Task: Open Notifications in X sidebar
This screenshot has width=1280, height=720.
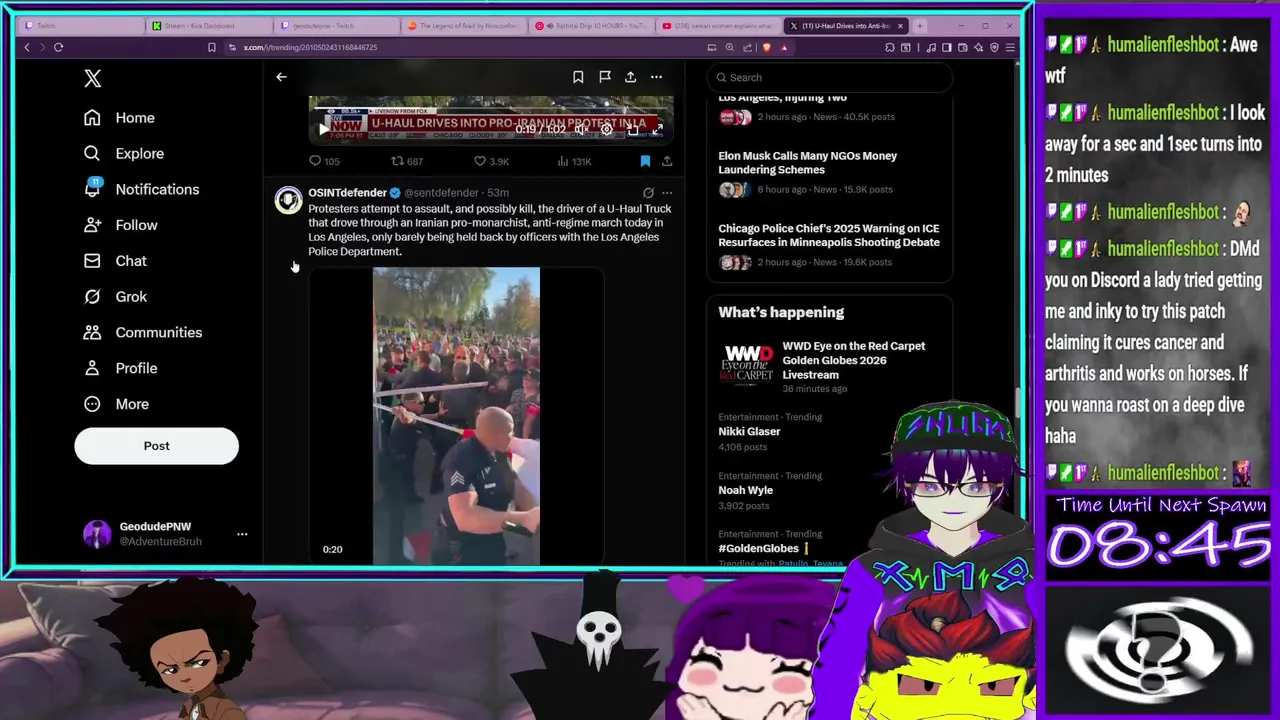Action: coord(141,189)
